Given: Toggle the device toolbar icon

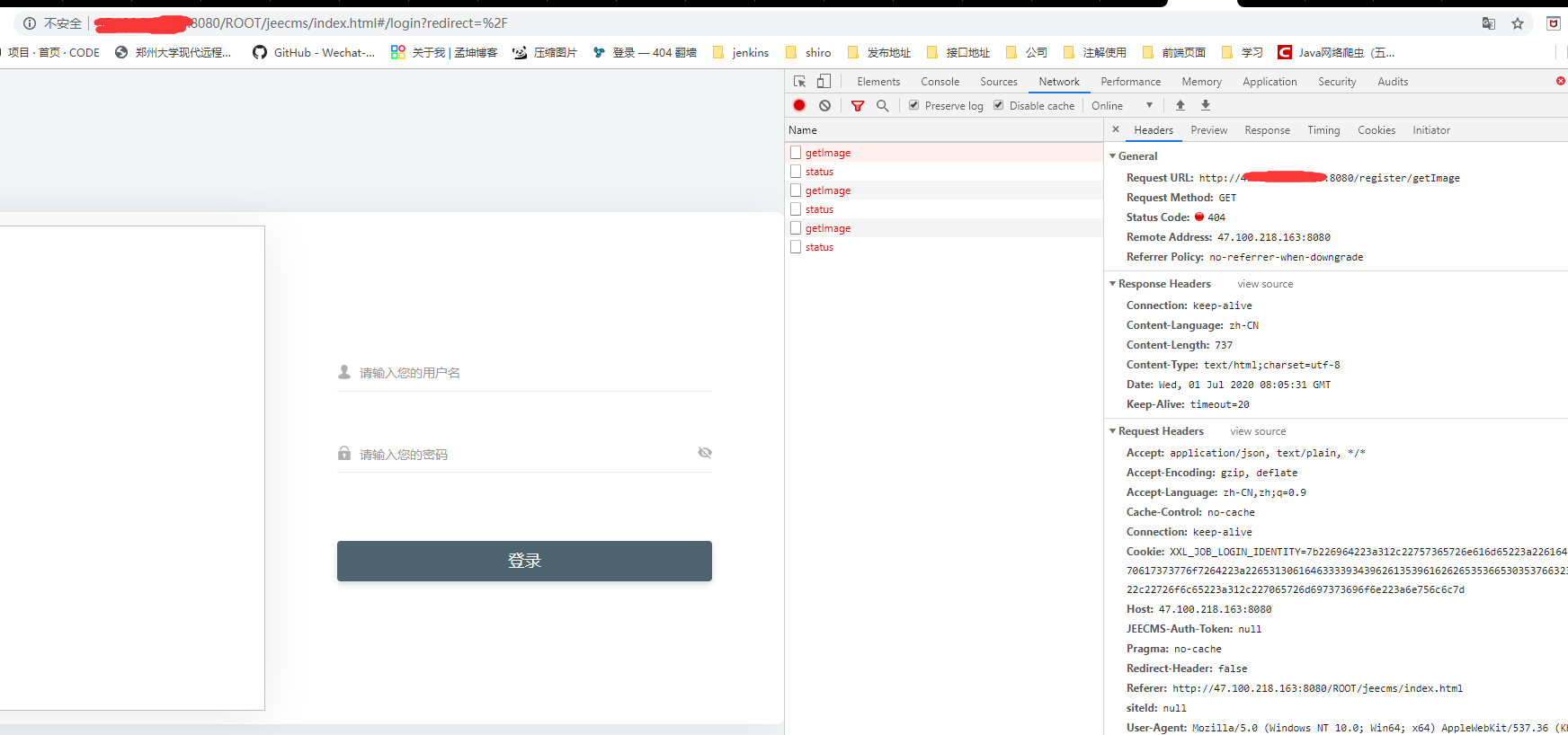Looking at the screenshot, I should [824, 81].
